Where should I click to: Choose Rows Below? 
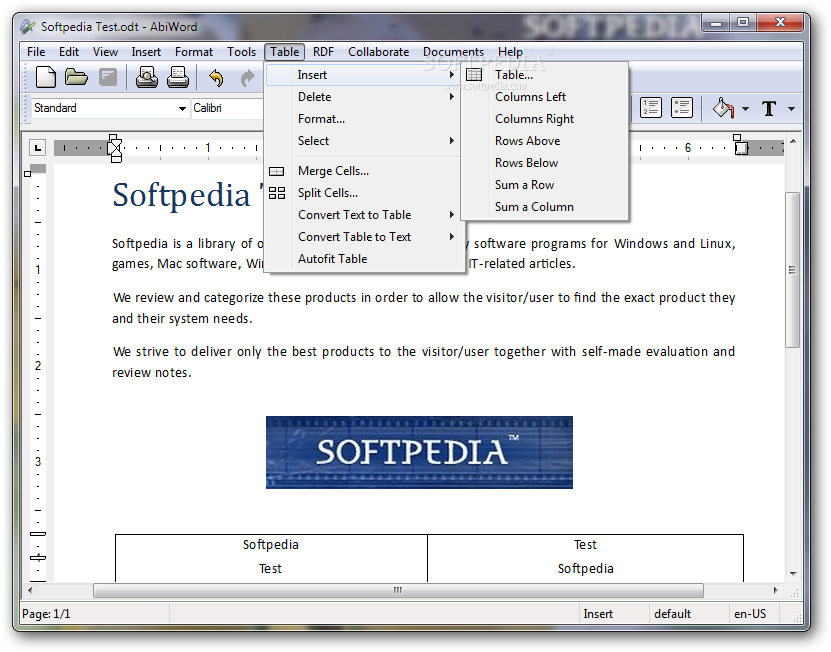click(545, 163)
